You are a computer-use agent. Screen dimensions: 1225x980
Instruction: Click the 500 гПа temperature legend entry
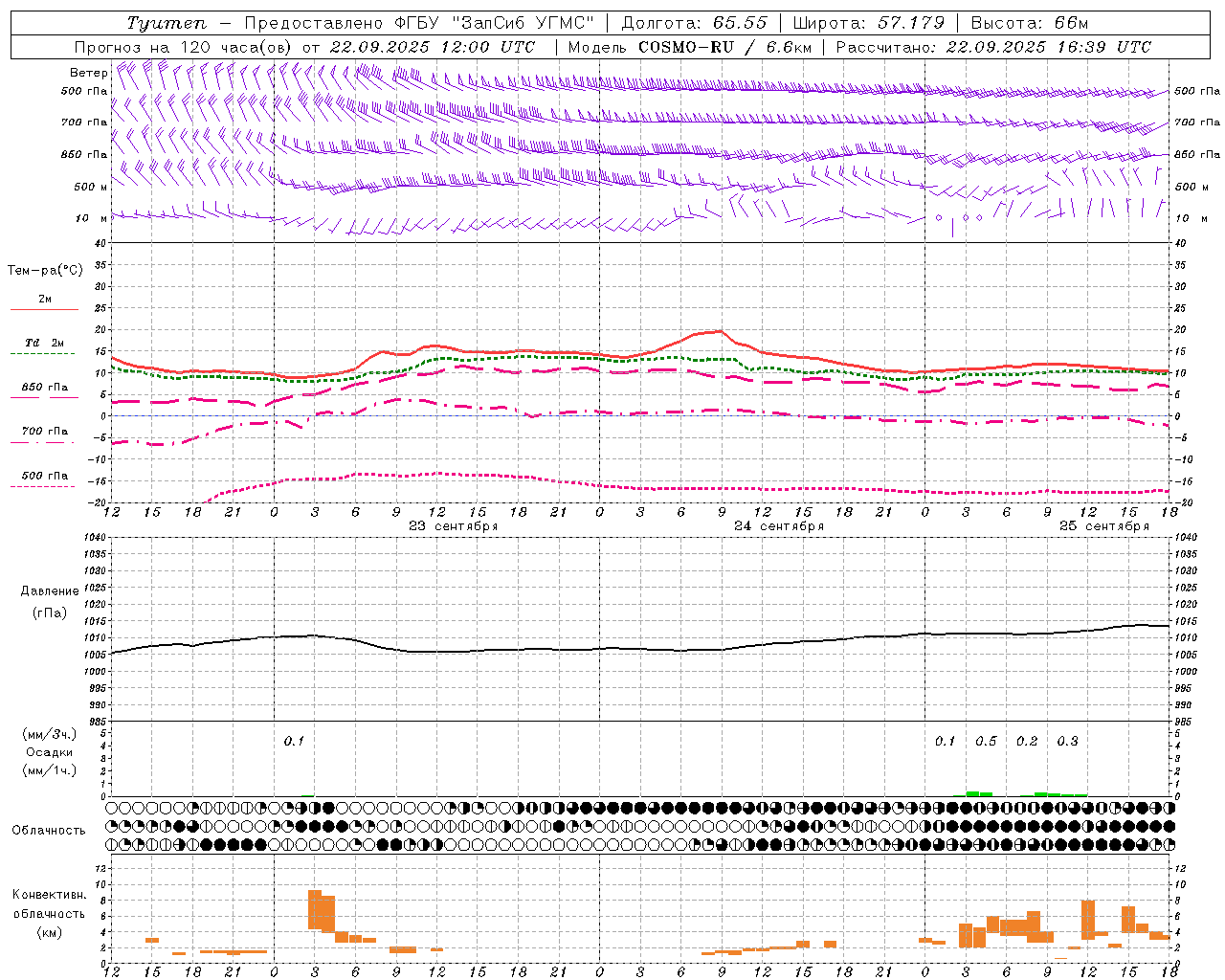[x=44, y=476]
